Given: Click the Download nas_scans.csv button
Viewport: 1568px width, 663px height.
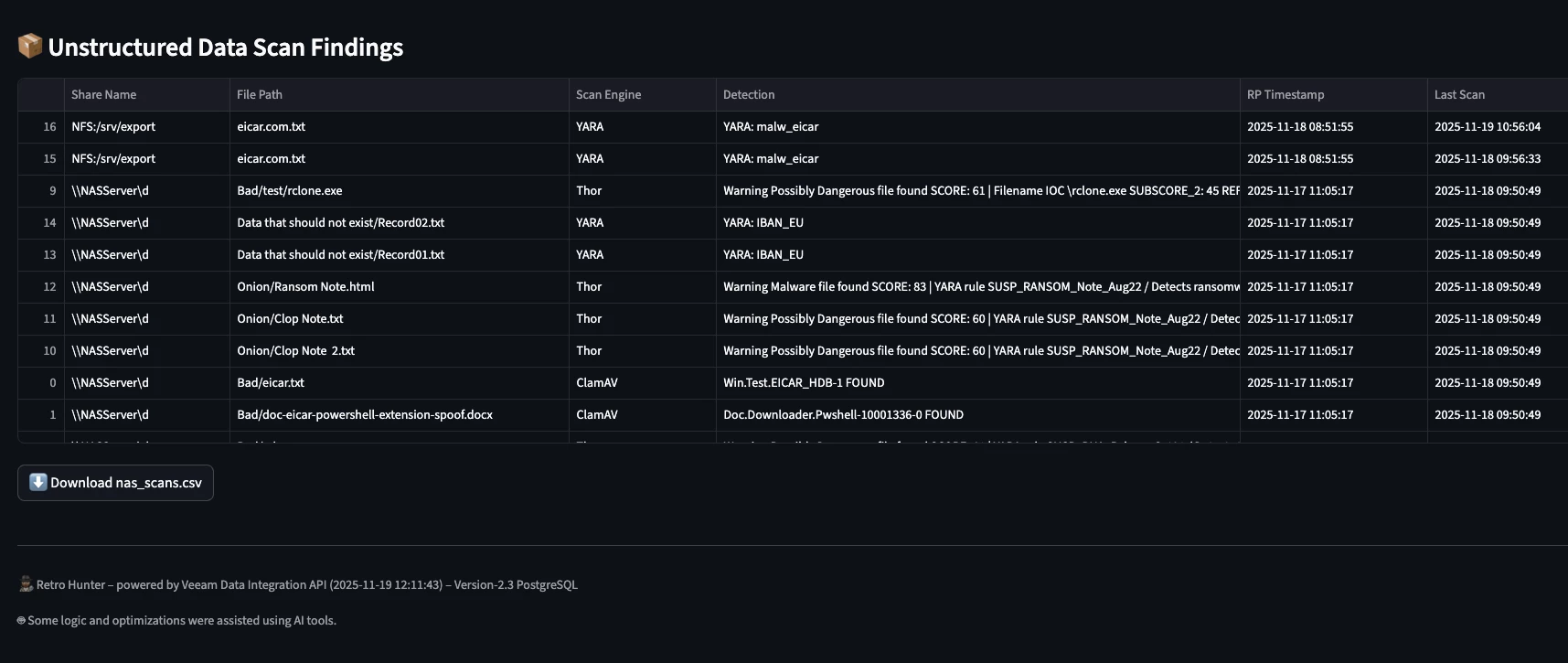Looking at the screenshot, I should 115,483.
